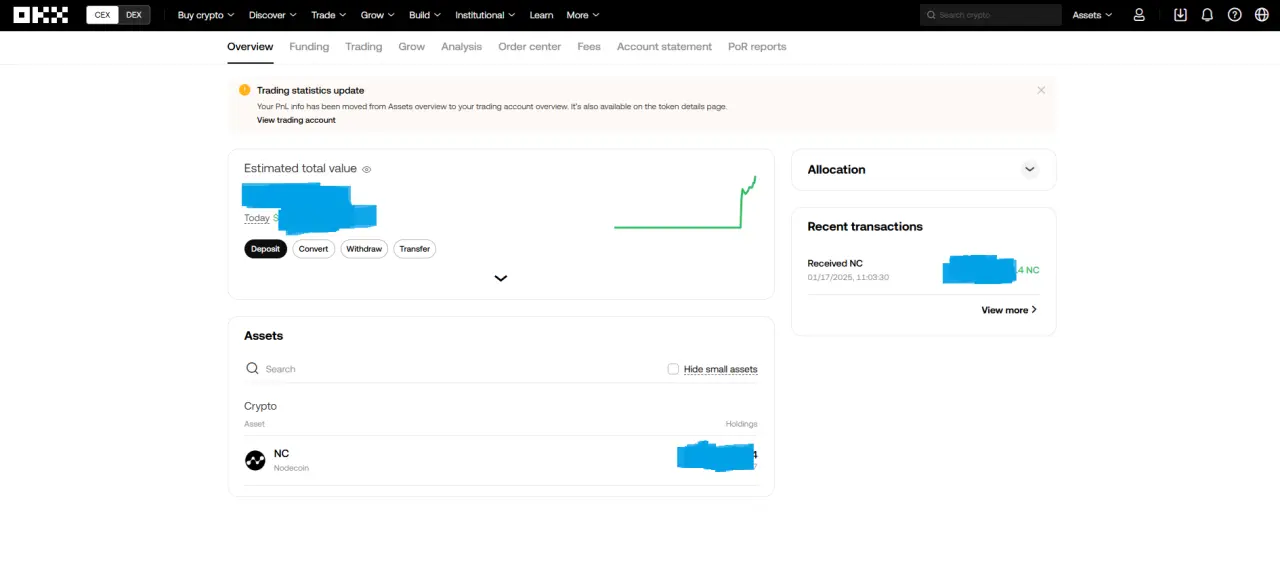Image resolution: width=1280 pixels, height=567 pixels.
Task: Open the Grow tab under assets
Action: pos(411,47)
